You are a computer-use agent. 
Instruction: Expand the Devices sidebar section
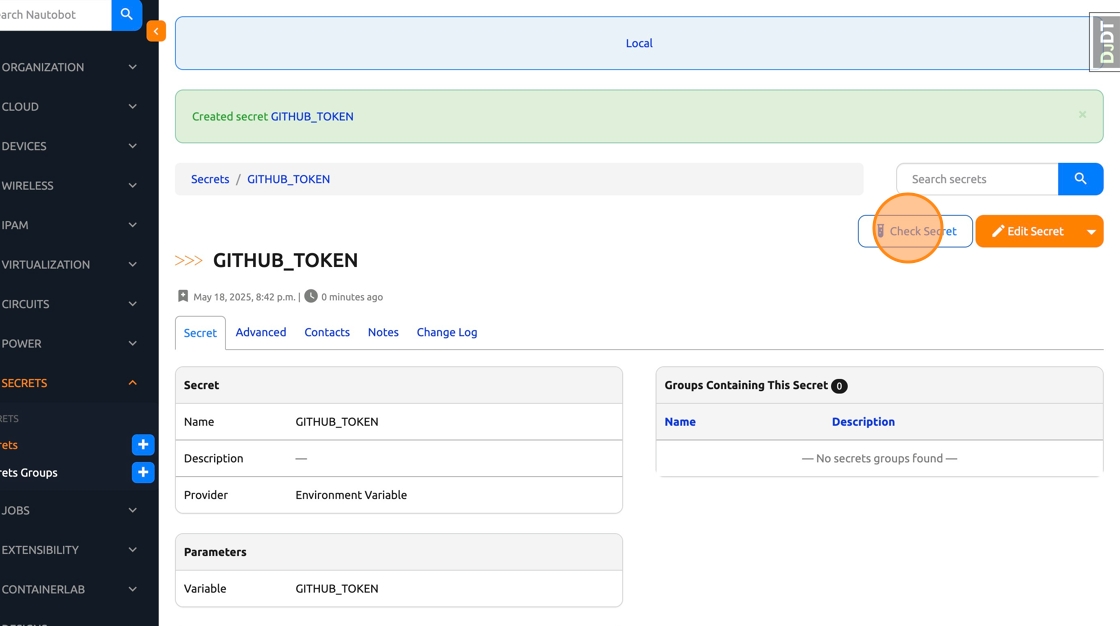pyautogui.click(x=70, y=146)
